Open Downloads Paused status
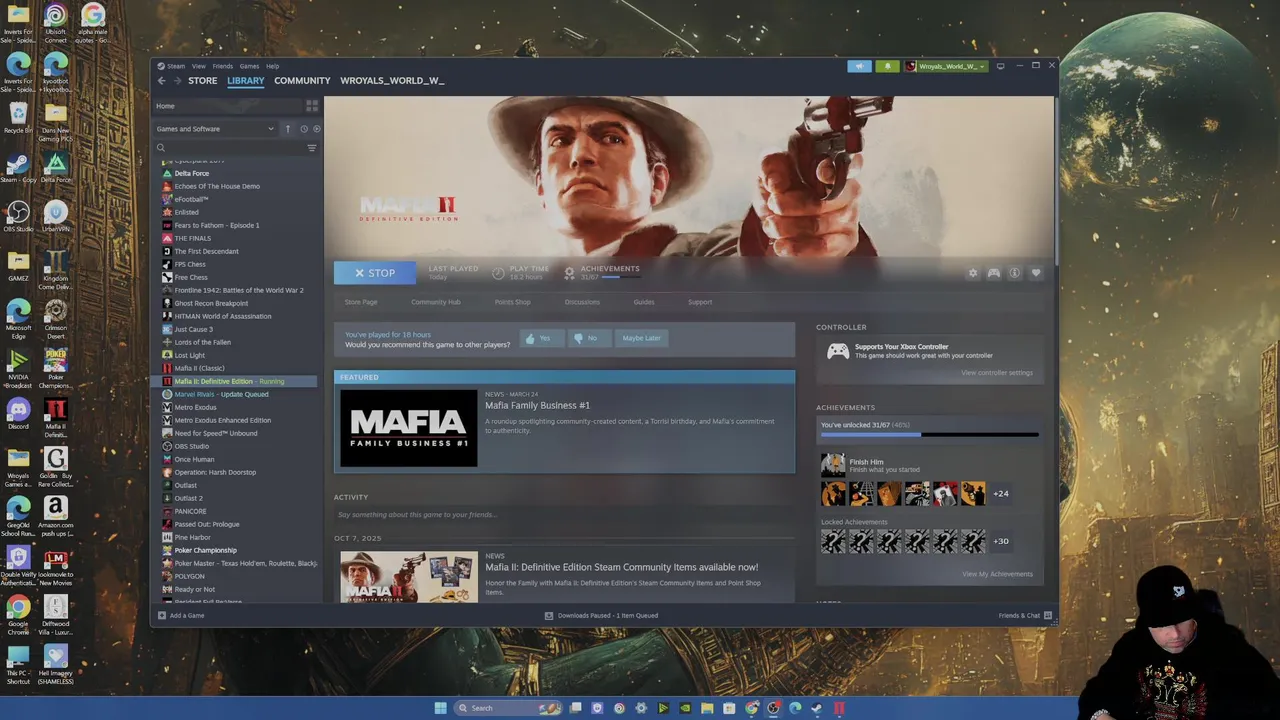The image size is (1280, 720). [x=601, y=615]
